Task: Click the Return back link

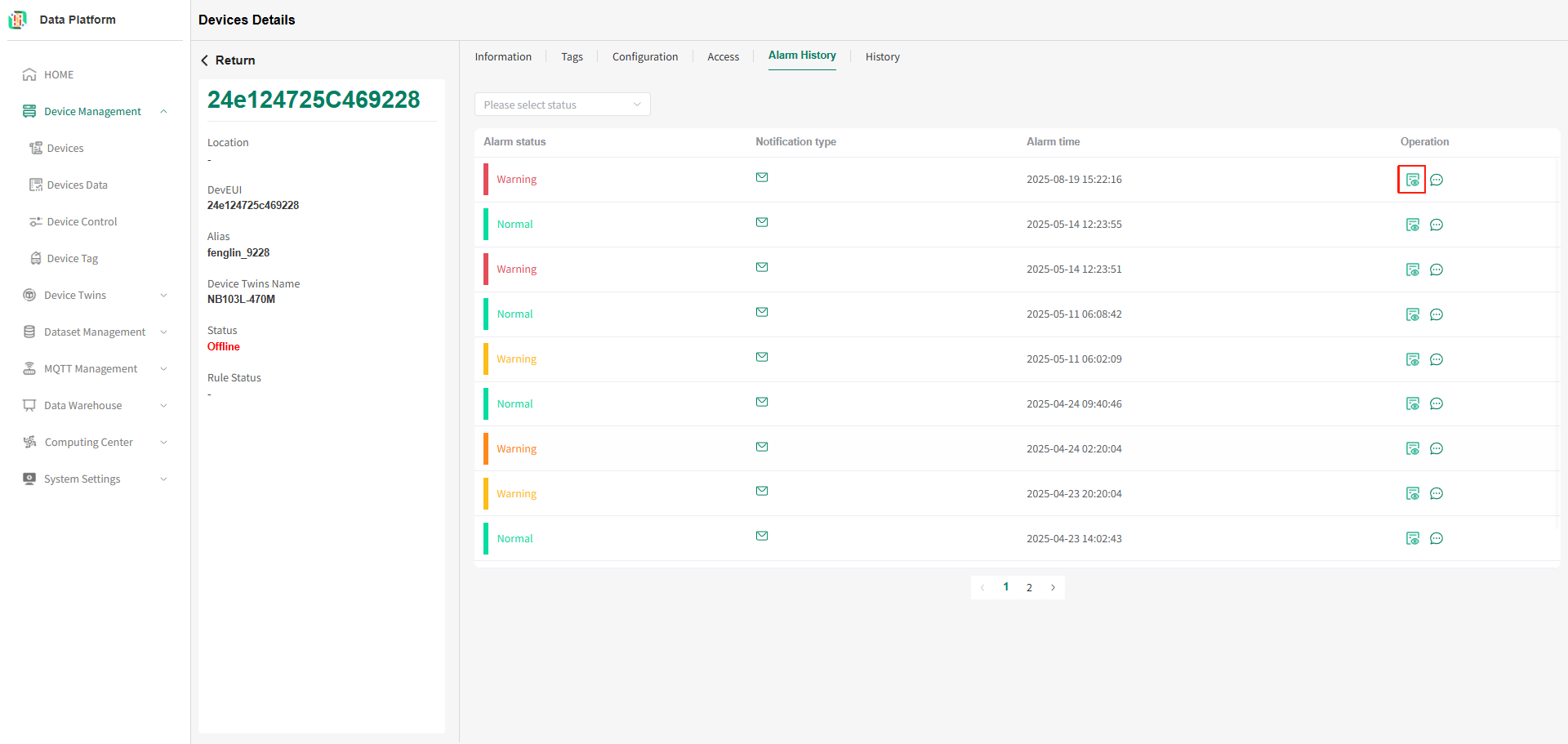Action: 228,60
